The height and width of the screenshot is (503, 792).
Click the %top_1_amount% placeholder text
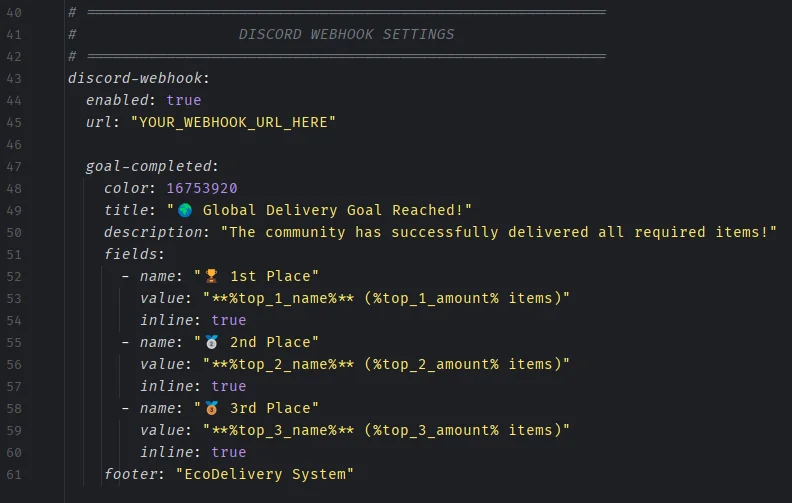click(436, 298)
